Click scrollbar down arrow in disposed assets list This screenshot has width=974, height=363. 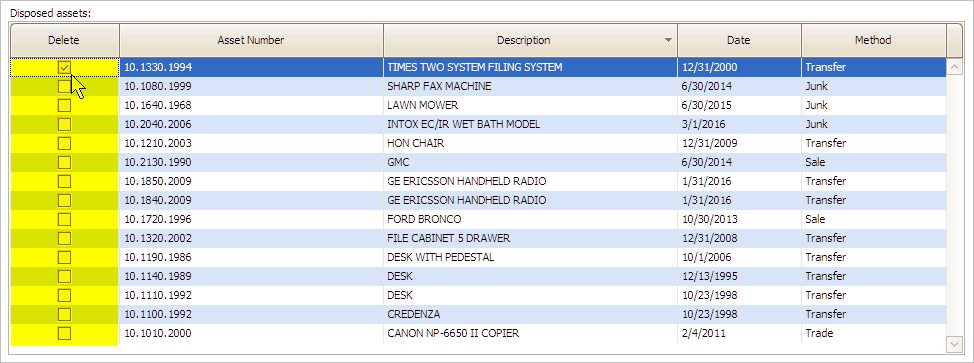pos(954,343)
